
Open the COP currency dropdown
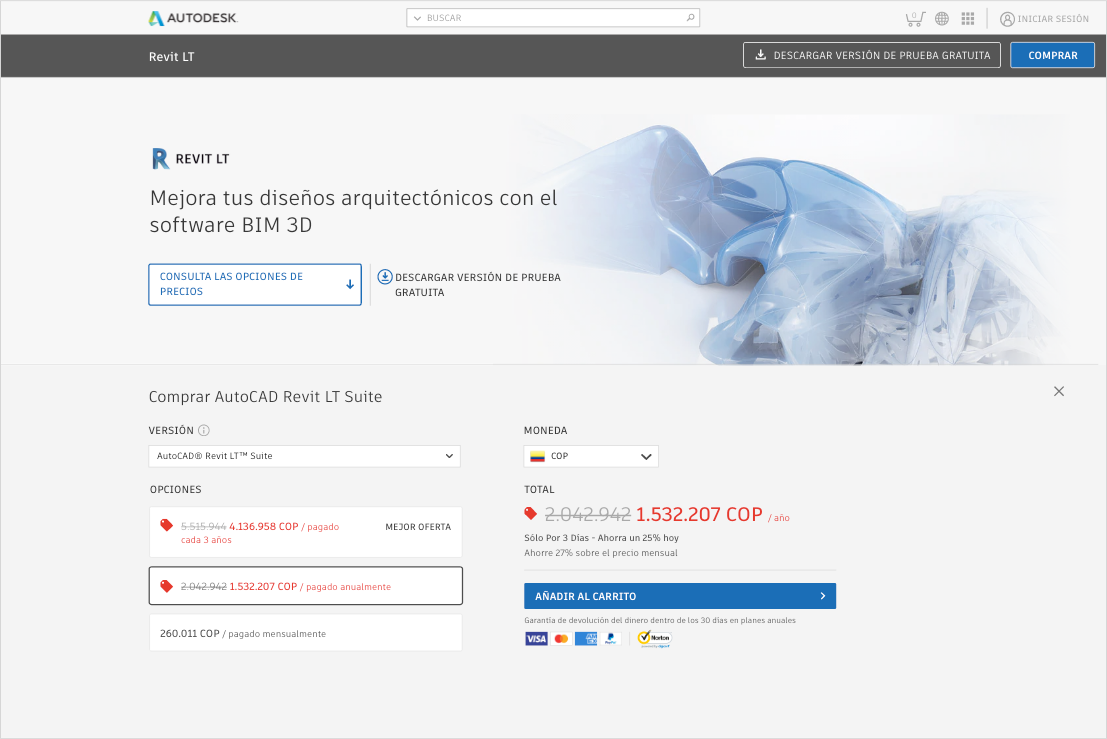pos(591,456)
